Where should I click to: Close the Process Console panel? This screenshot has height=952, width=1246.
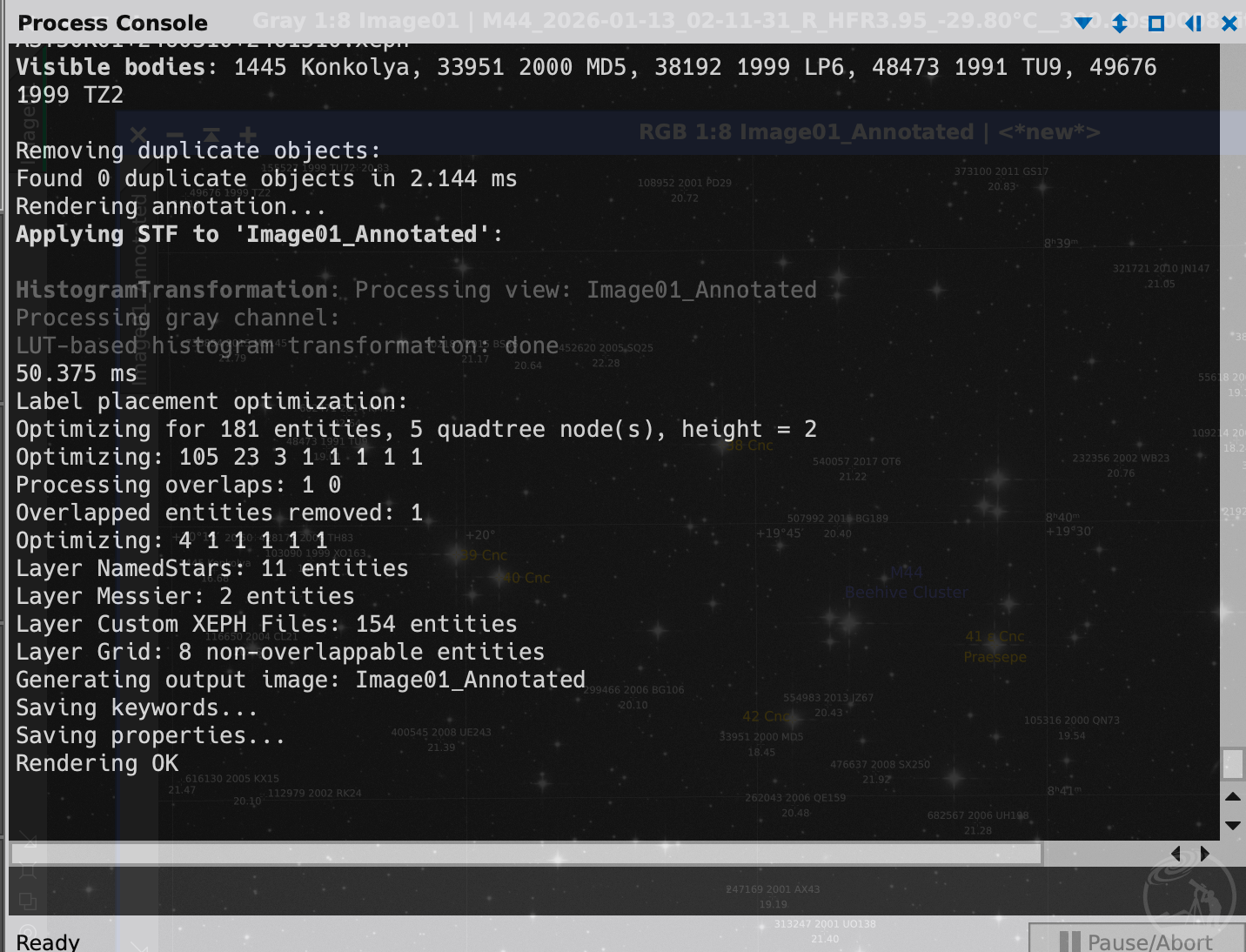1229,23
